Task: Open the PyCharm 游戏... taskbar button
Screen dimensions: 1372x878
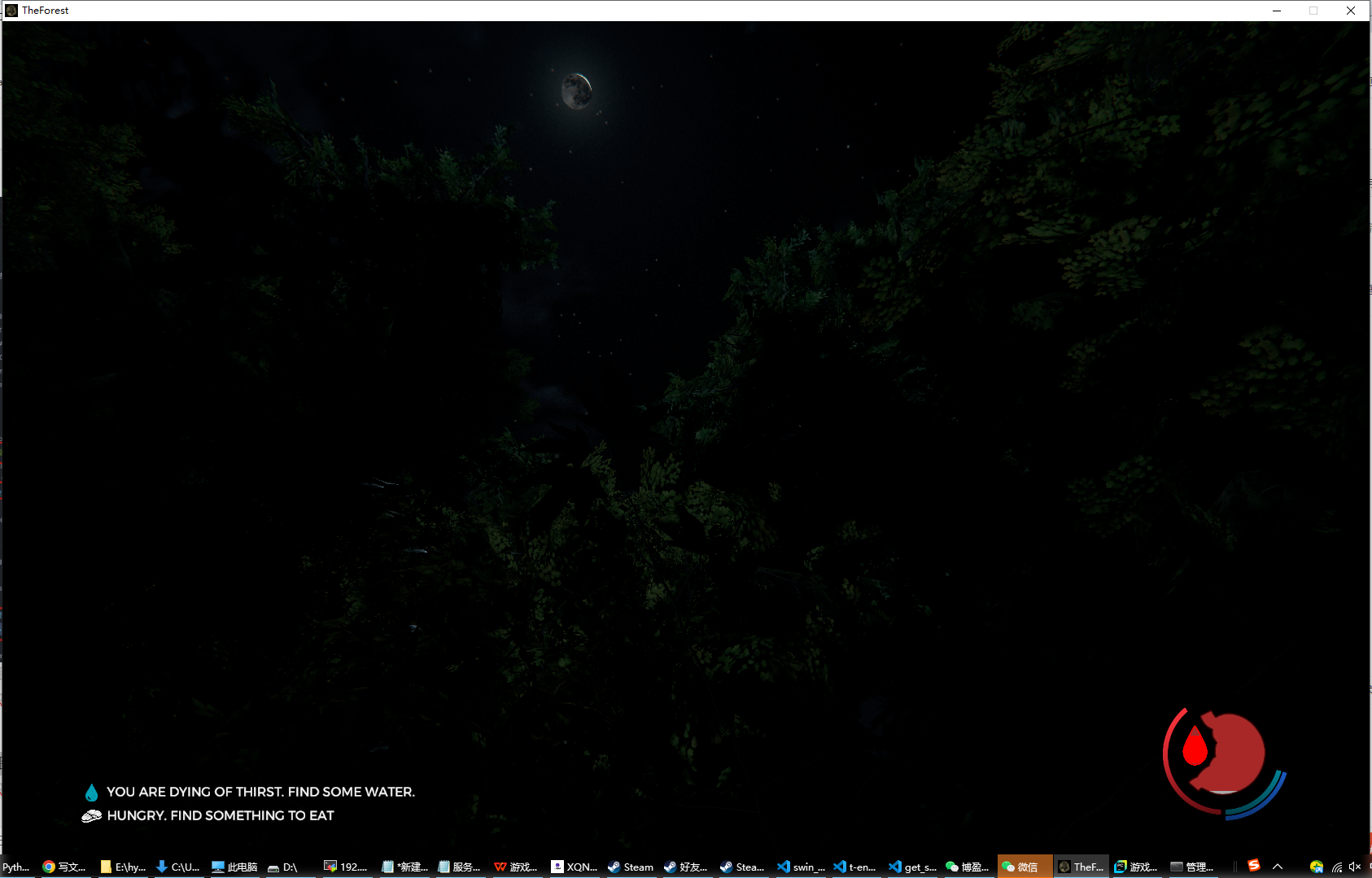Action: [x=1136, y=867]
